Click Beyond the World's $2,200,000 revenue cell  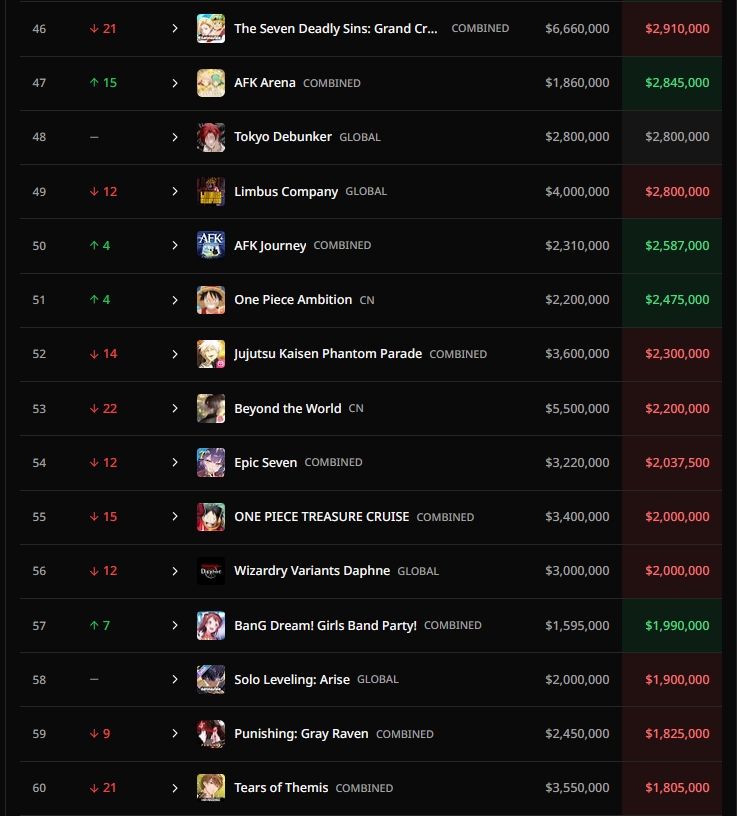677,408
